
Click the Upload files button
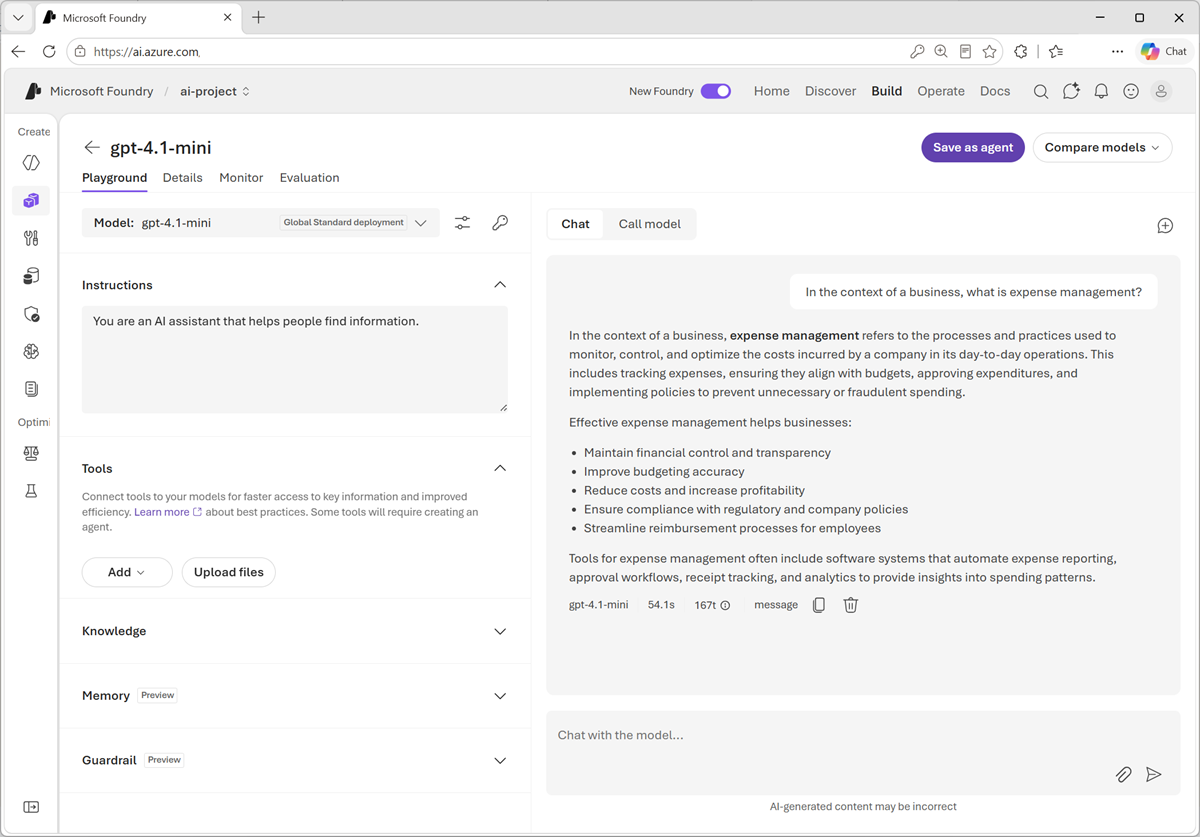229,572
